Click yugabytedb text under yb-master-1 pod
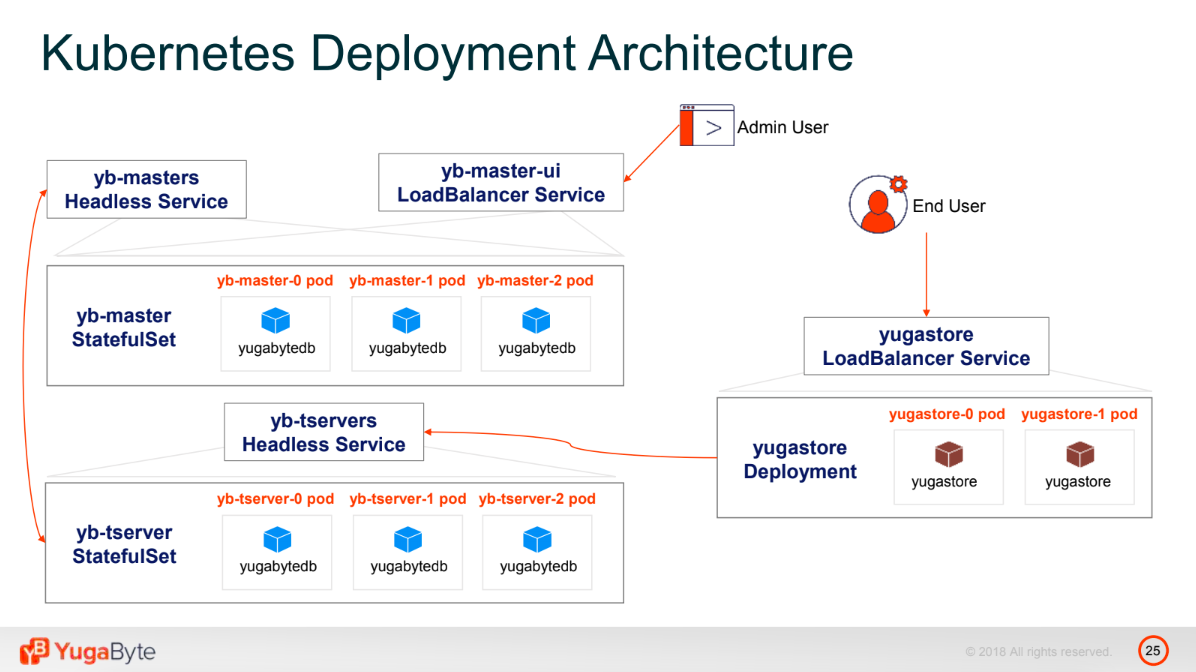The width and height of the screenshot is (1196, 672). (x=407, y=349)
